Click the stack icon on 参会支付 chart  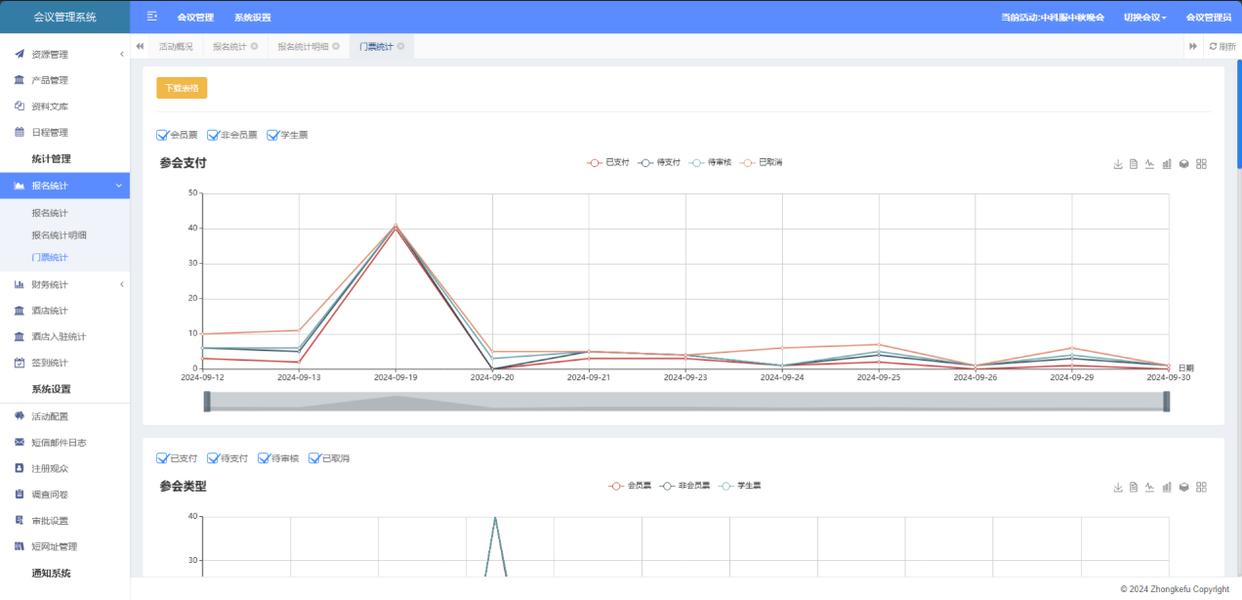(x=1184, y=164)
